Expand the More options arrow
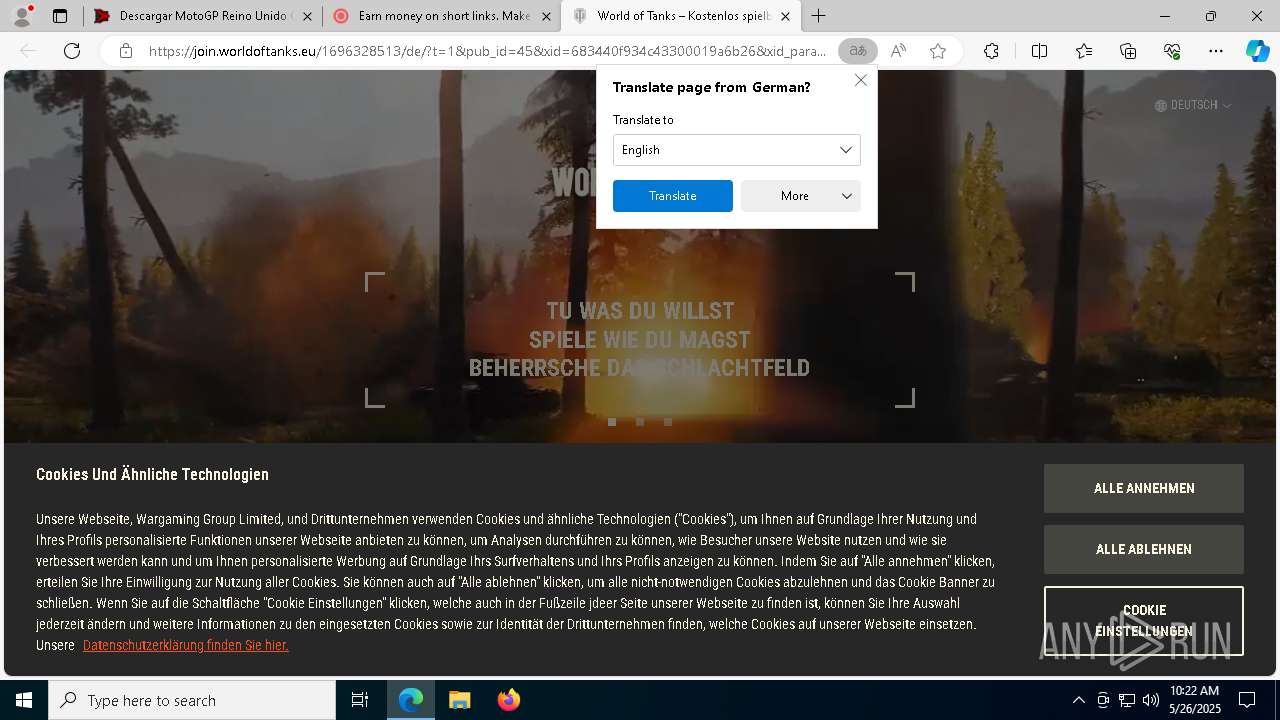This screenshot has height=720, width=1280. [846, 196]
